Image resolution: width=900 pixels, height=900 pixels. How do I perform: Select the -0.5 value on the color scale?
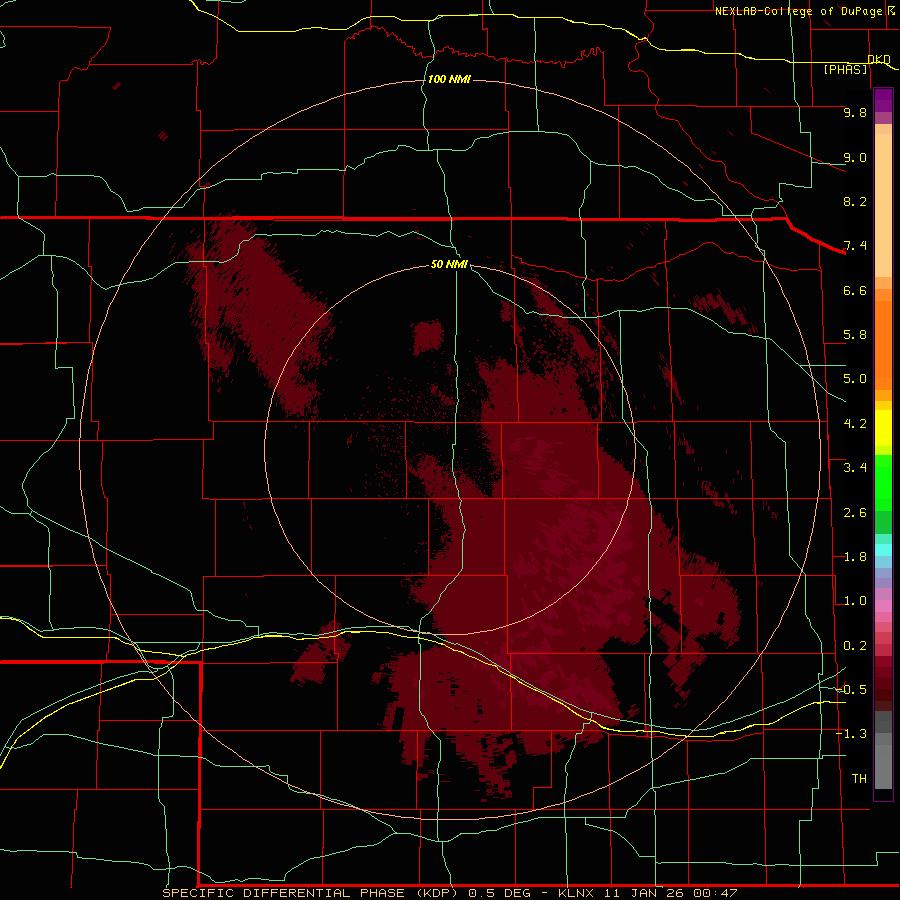pyautogui.click(x=851, y=690)
